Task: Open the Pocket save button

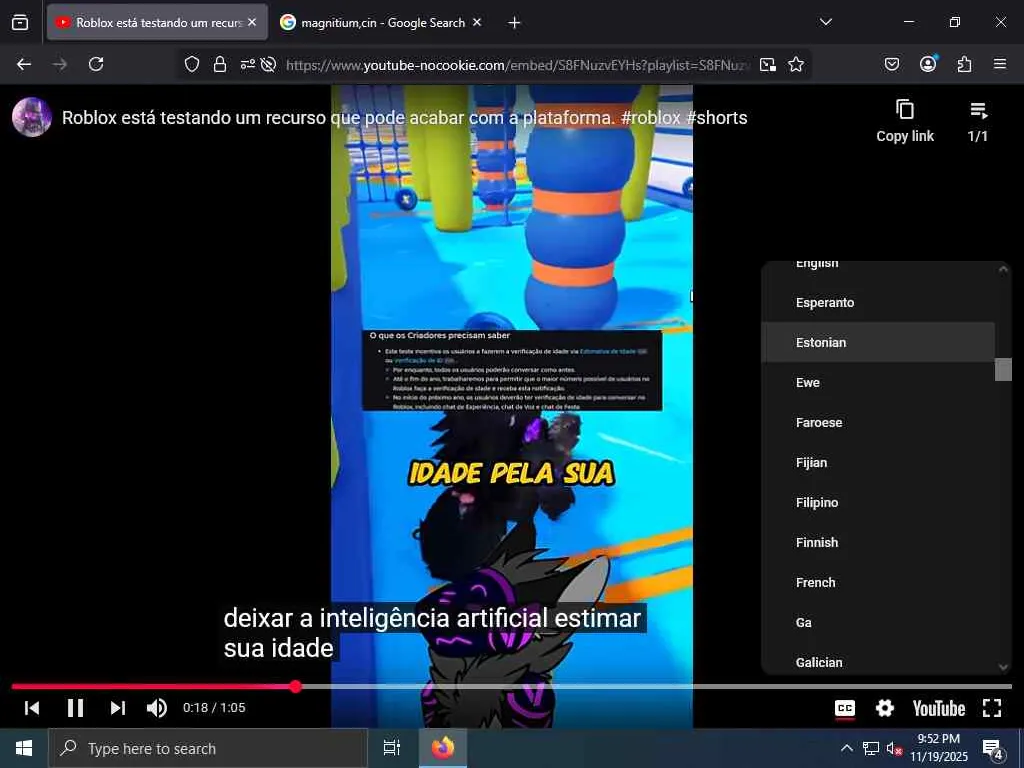Action: (x=891, y=64)
